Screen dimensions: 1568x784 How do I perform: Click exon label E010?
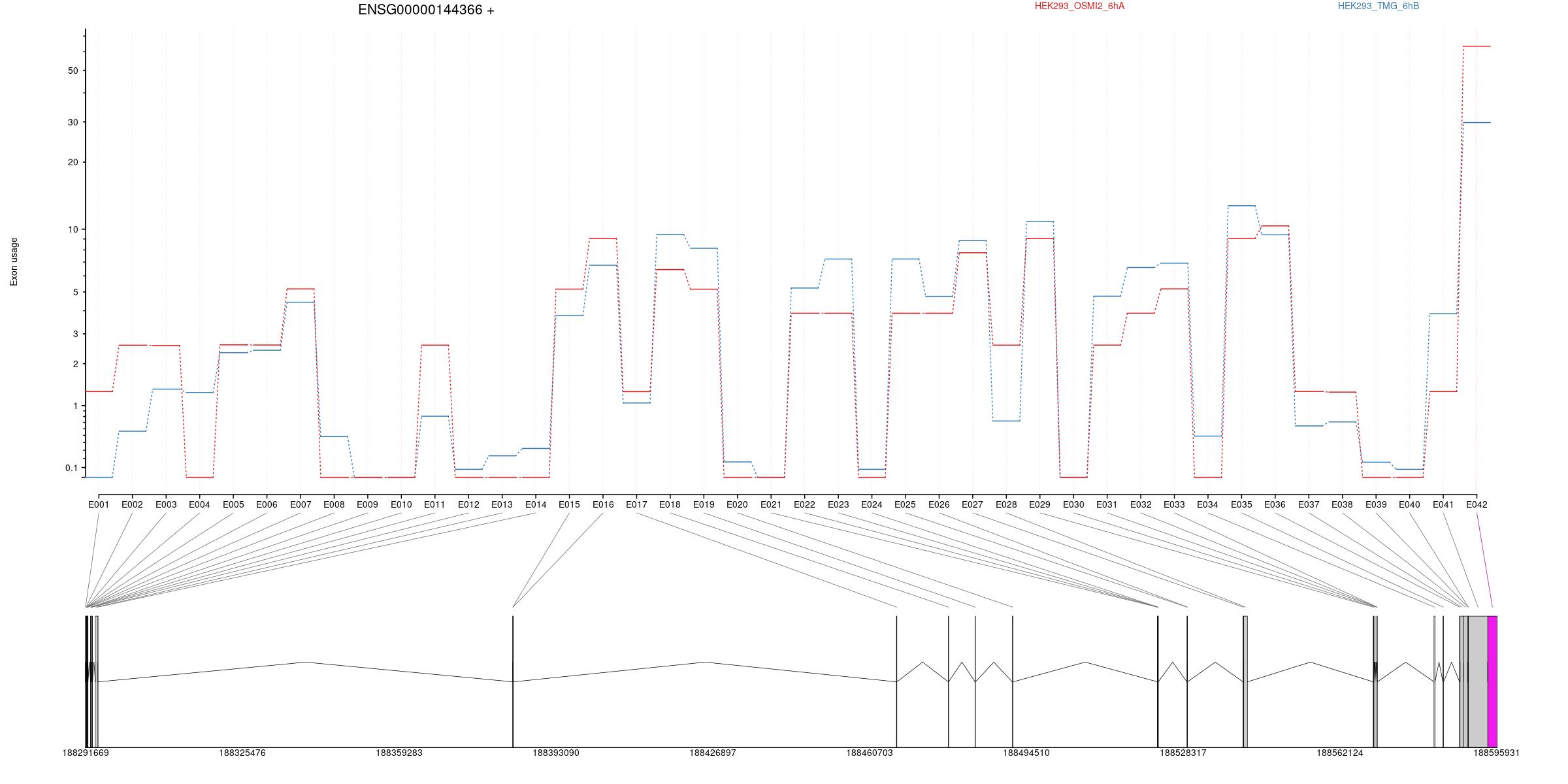[401, 504]
